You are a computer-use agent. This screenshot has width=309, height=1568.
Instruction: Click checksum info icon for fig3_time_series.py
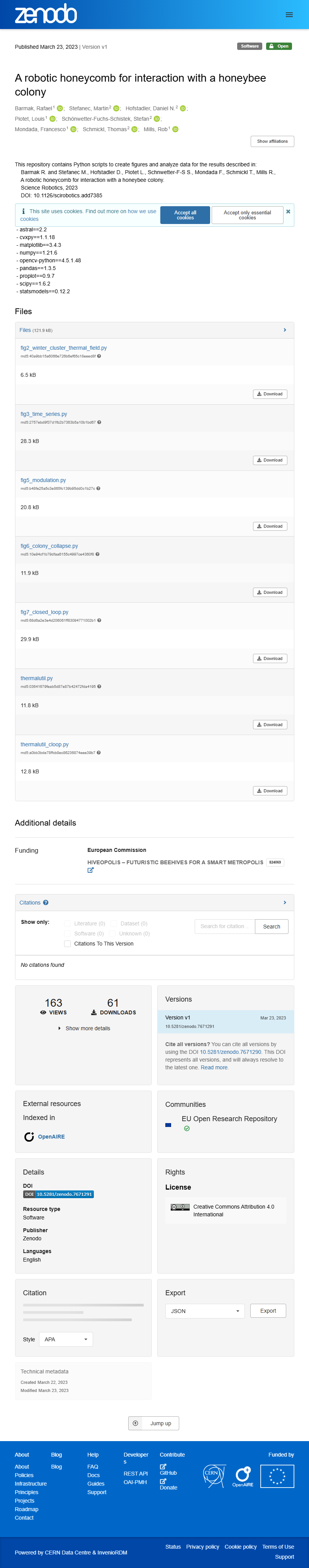click(x=99, y=422)
